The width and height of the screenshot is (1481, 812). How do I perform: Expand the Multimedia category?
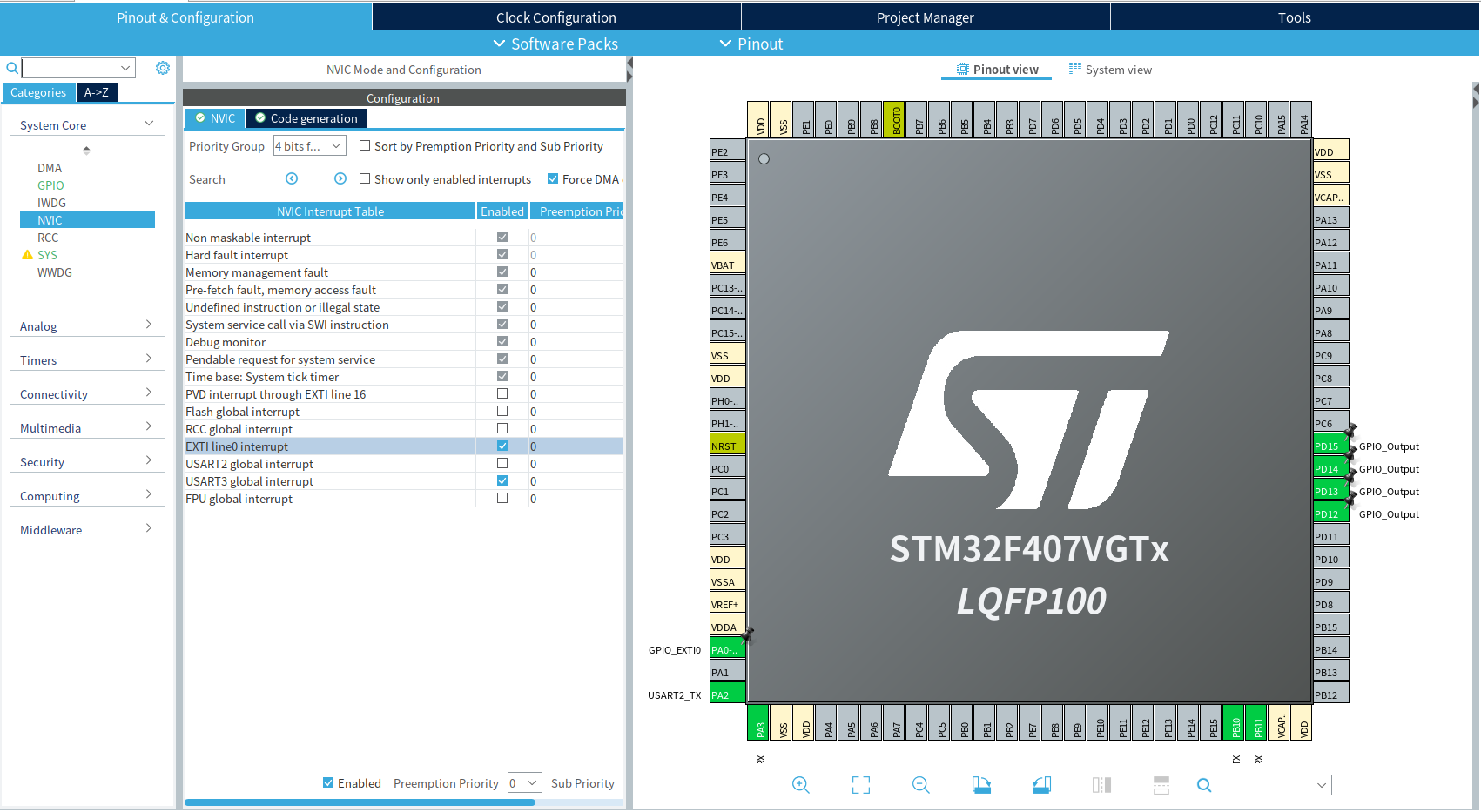pos(149,426)
